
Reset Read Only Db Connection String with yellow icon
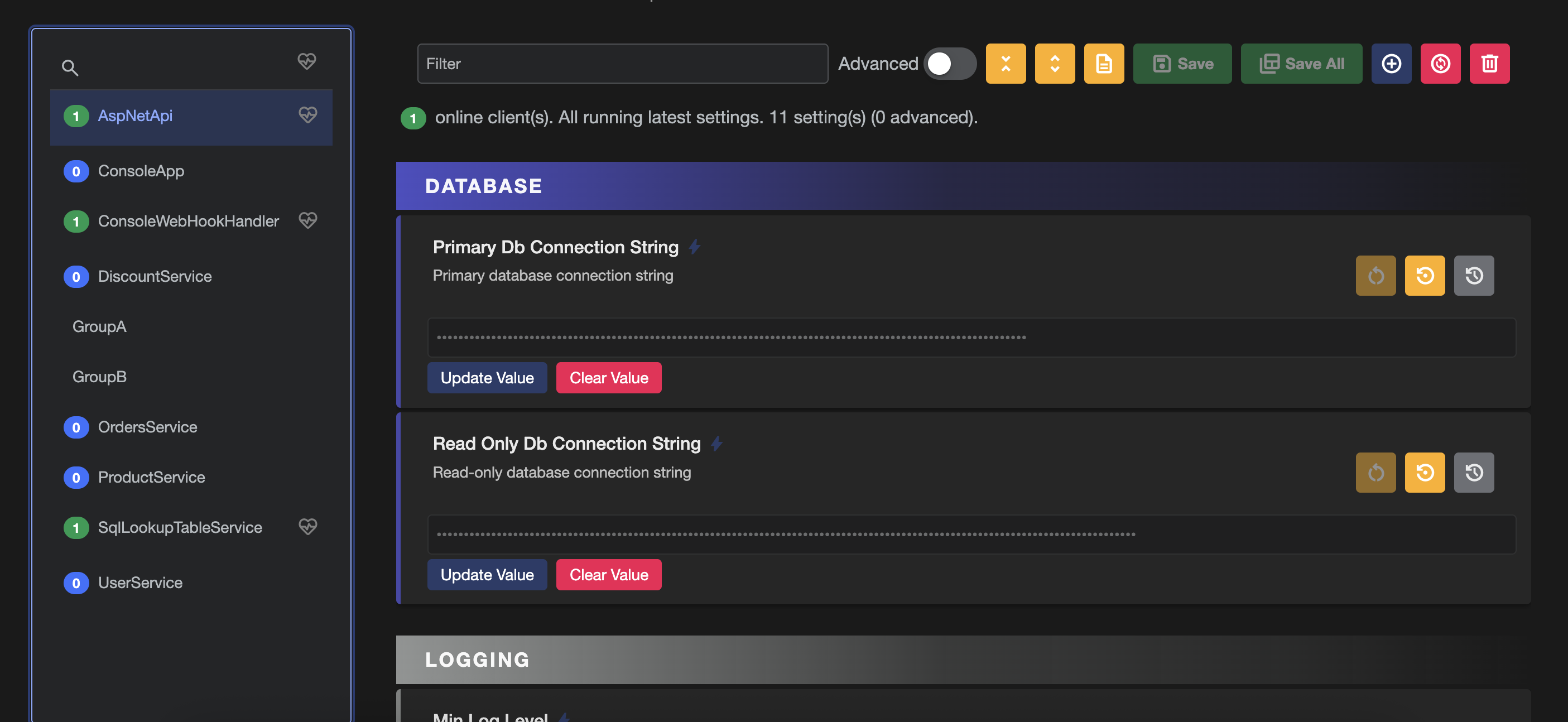[x=1425, y=473]
